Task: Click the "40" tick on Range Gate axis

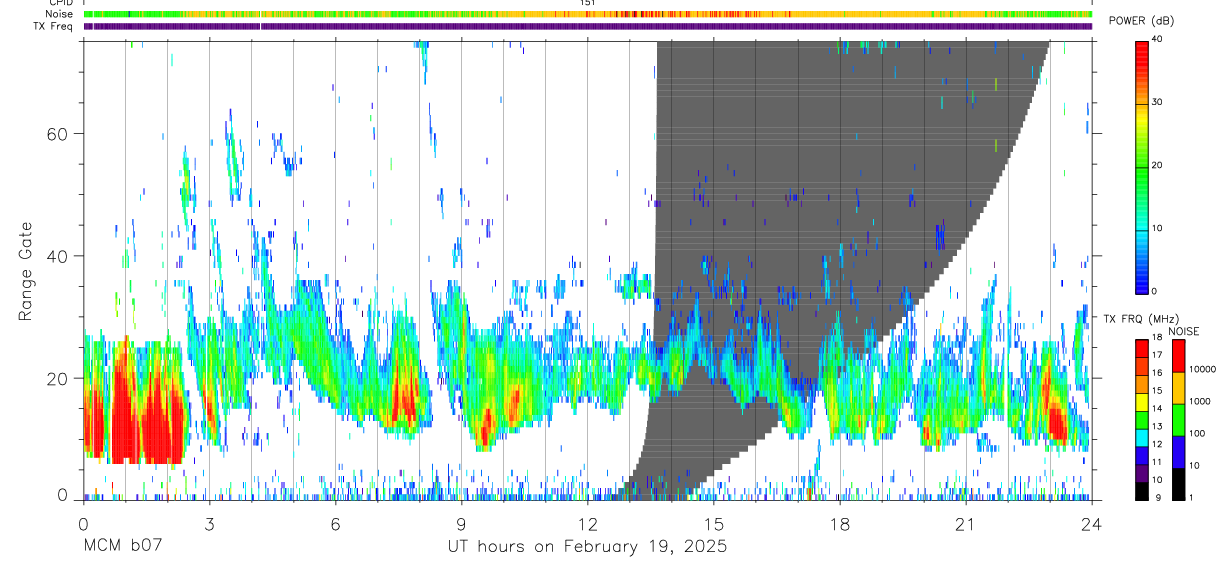Action: point(59,256)
